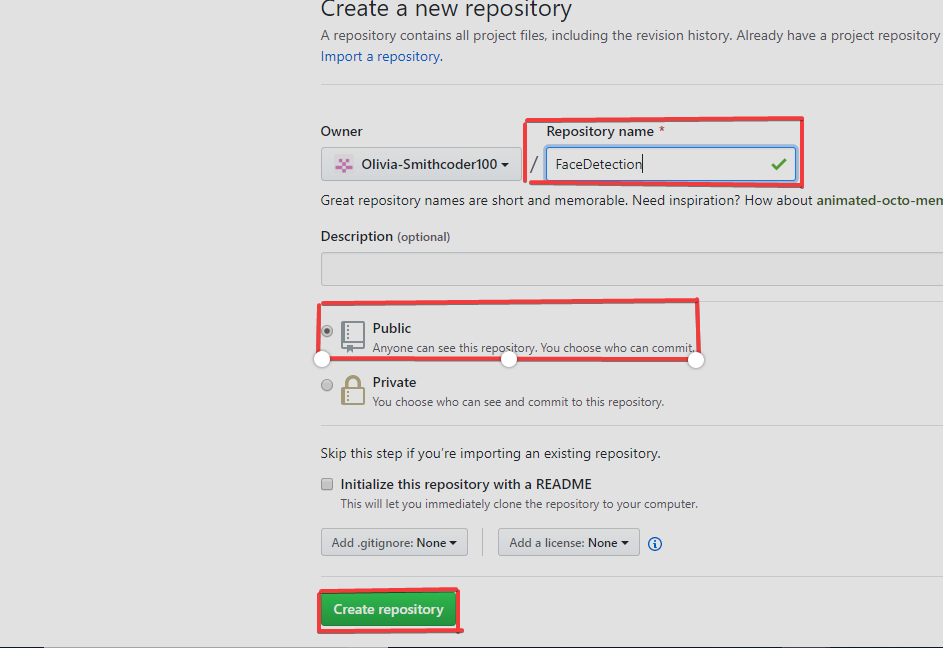Click the caret icon on Add .gitignore button
943x648 pixels.
451,541
